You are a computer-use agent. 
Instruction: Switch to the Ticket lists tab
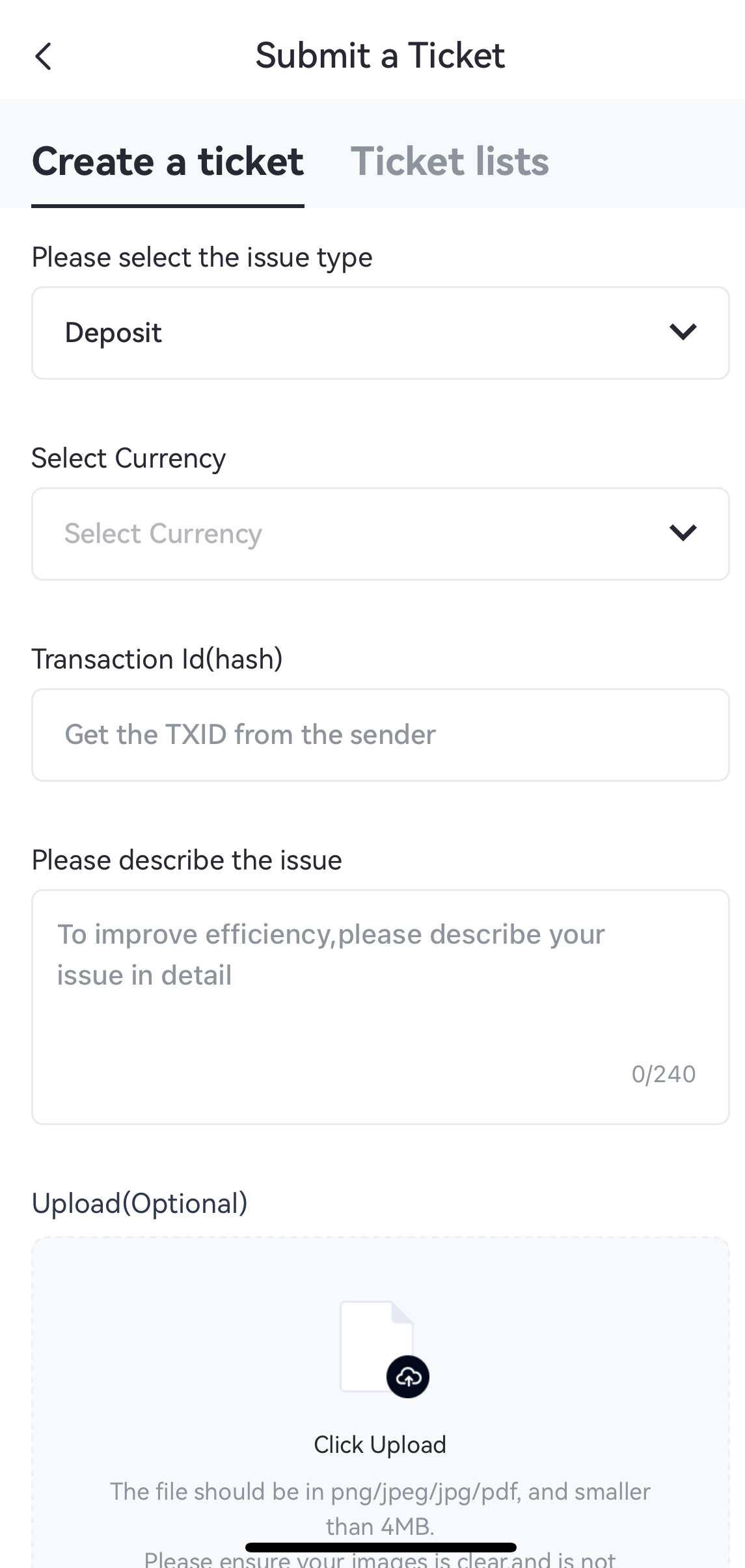pyautogui.click(x=450, y=161)
